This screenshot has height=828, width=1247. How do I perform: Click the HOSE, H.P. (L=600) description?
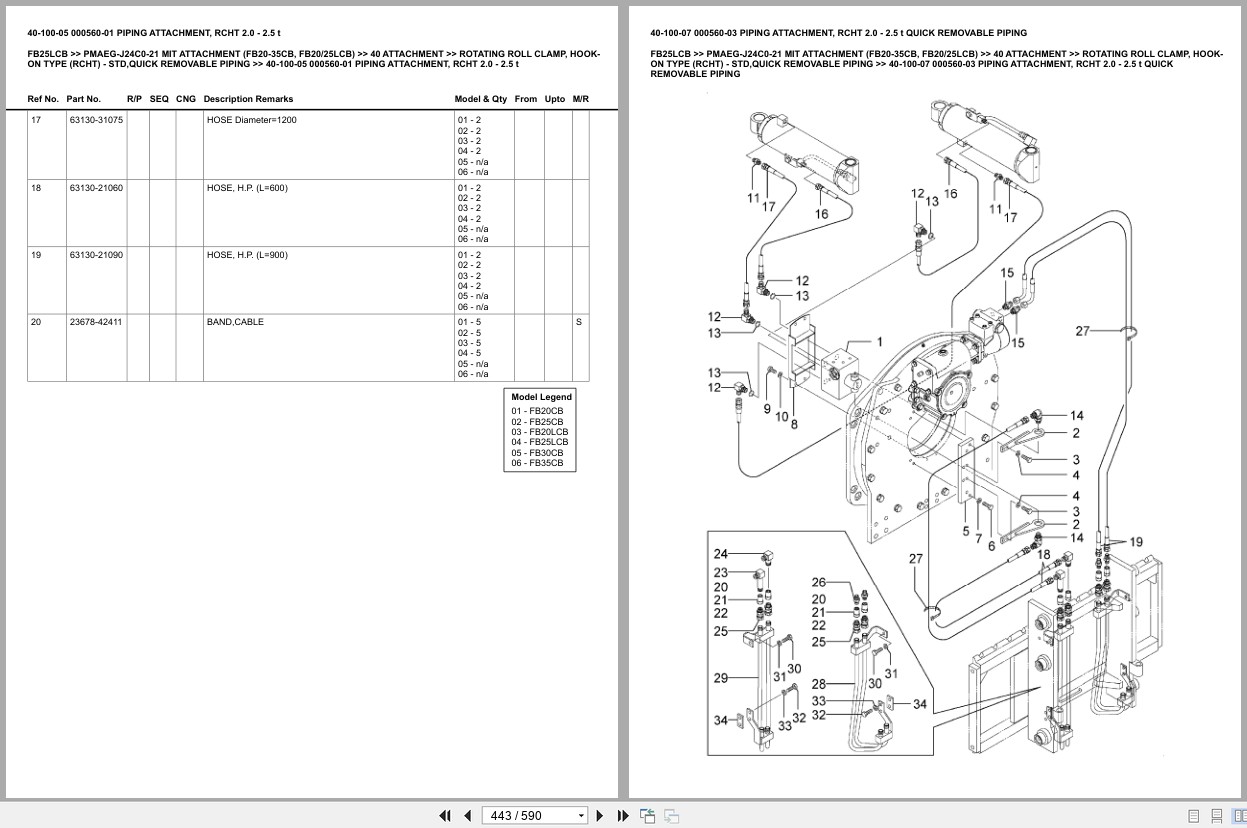click(247, 188)
